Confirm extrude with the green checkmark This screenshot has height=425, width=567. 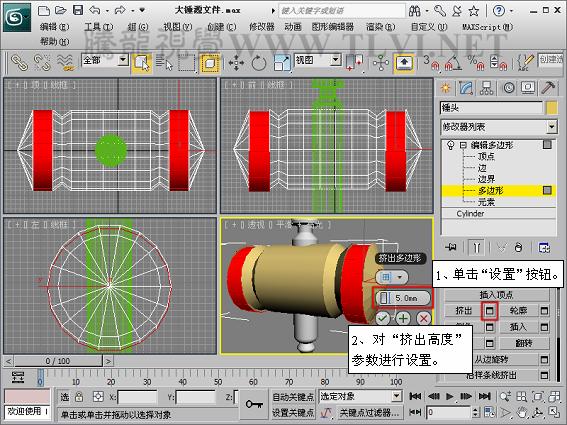coord(383,319)
